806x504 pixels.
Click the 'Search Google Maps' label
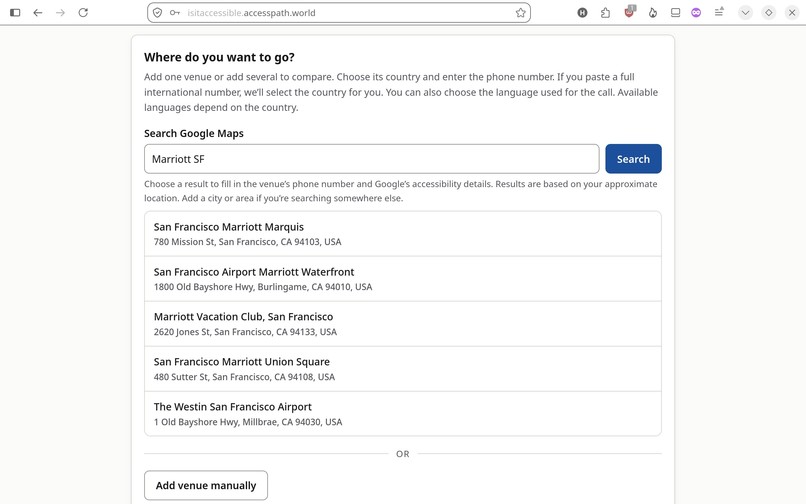click(x=194, y=133)
